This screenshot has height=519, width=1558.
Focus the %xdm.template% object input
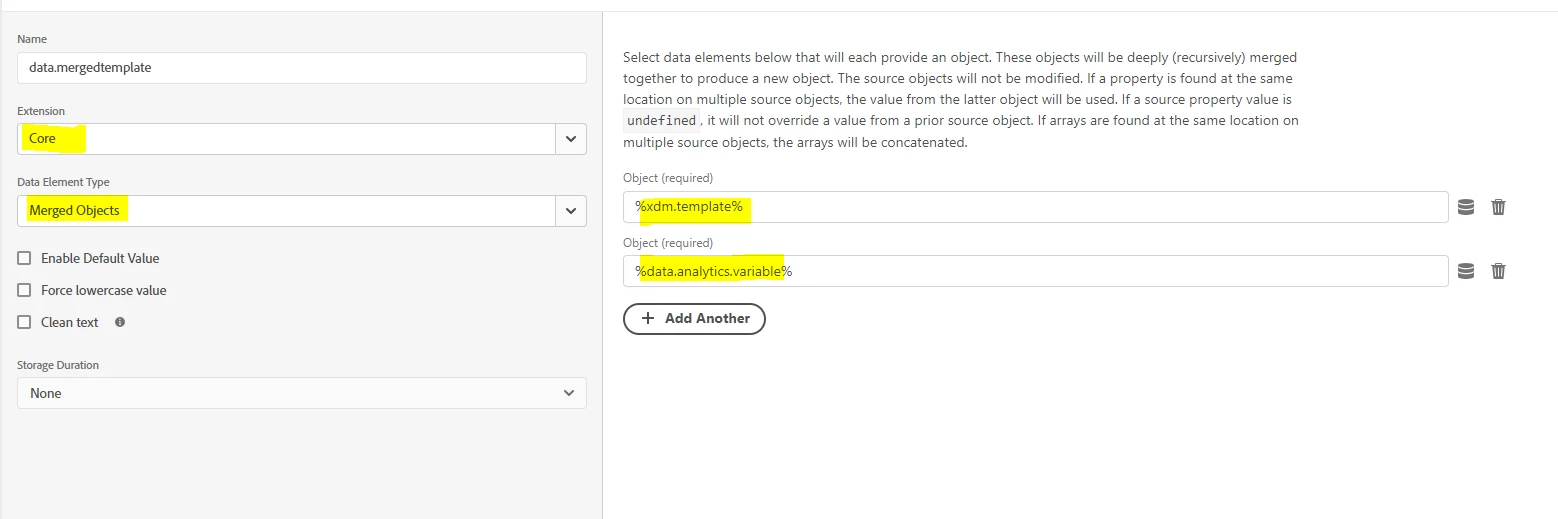(1035, 207)
